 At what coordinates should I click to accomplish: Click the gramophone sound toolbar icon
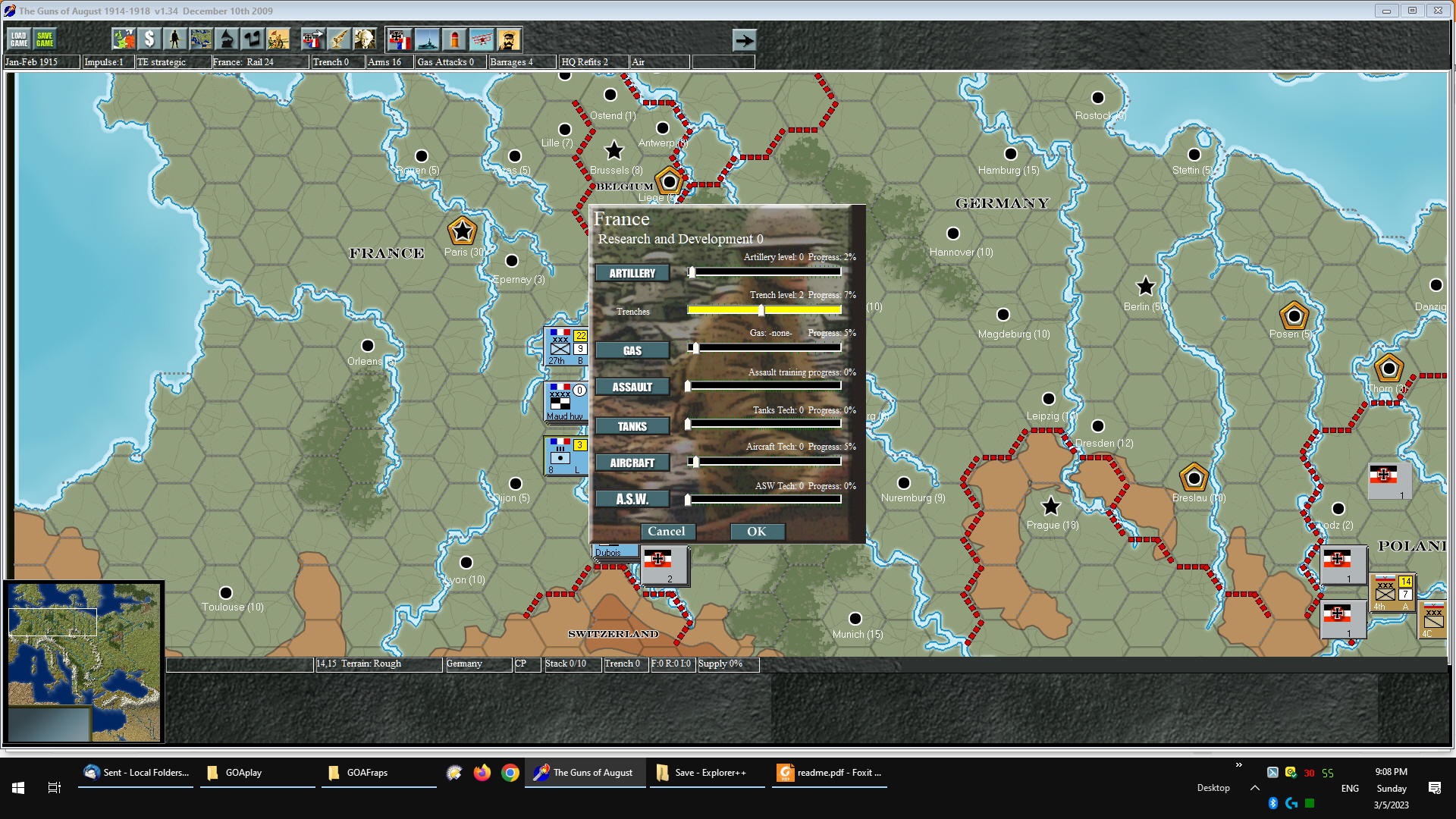click(x=227, y=39)
